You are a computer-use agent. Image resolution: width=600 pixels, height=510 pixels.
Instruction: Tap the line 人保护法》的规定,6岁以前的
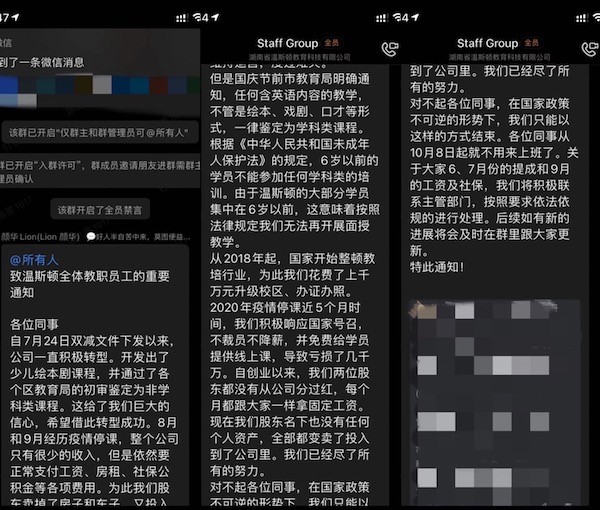(x=294, y=161)
